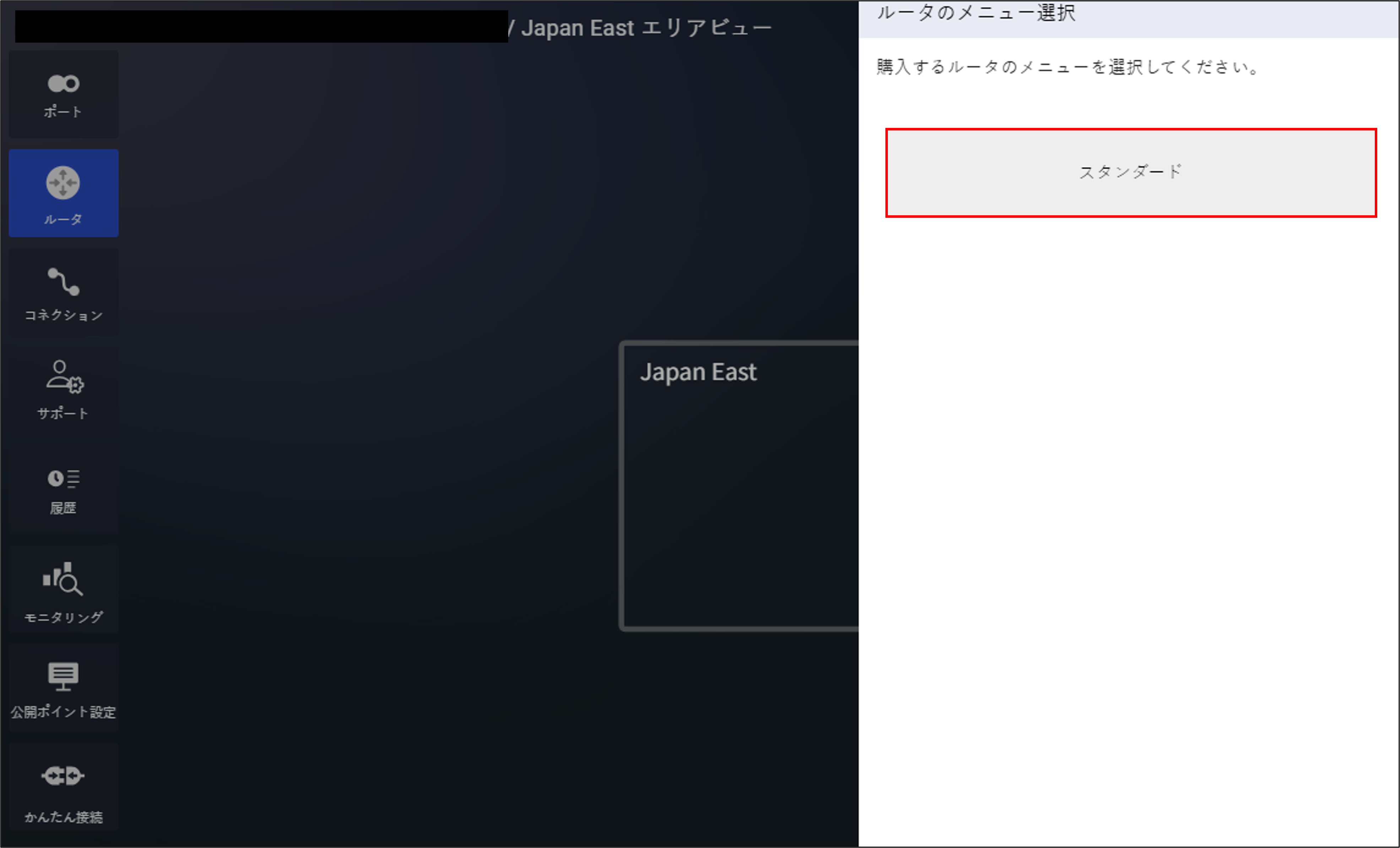Open the コネクション (Connection) sidebar icon

click(x=64, y=292)
